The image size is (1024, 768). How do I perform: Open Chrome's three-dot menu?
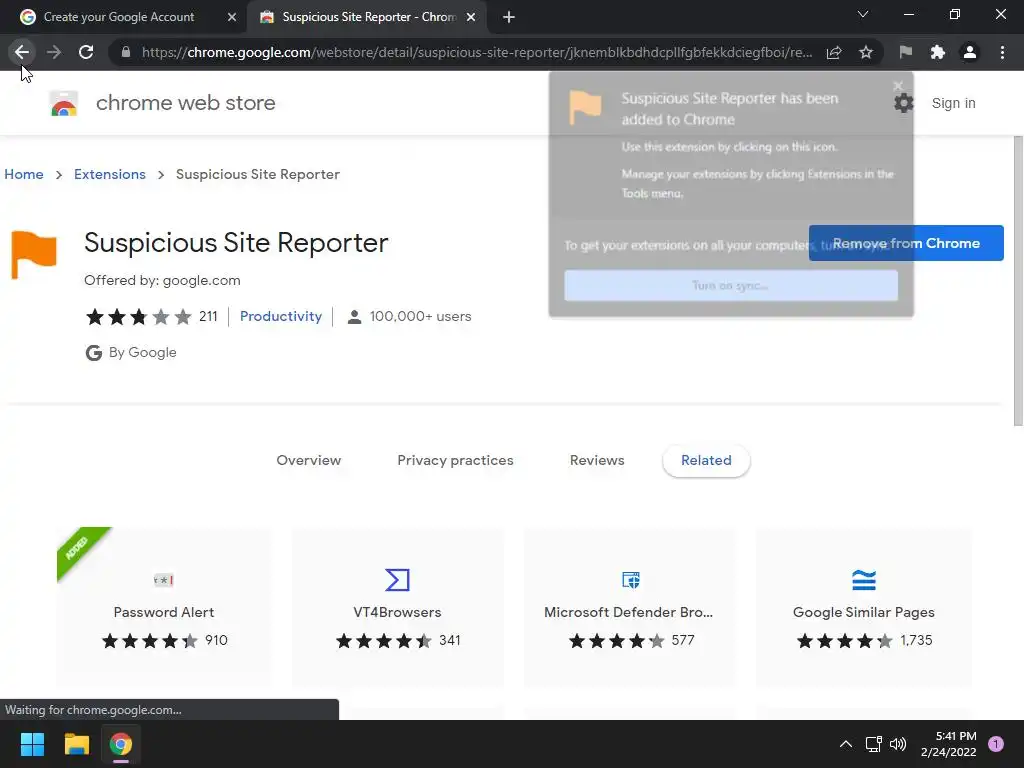1002,52
